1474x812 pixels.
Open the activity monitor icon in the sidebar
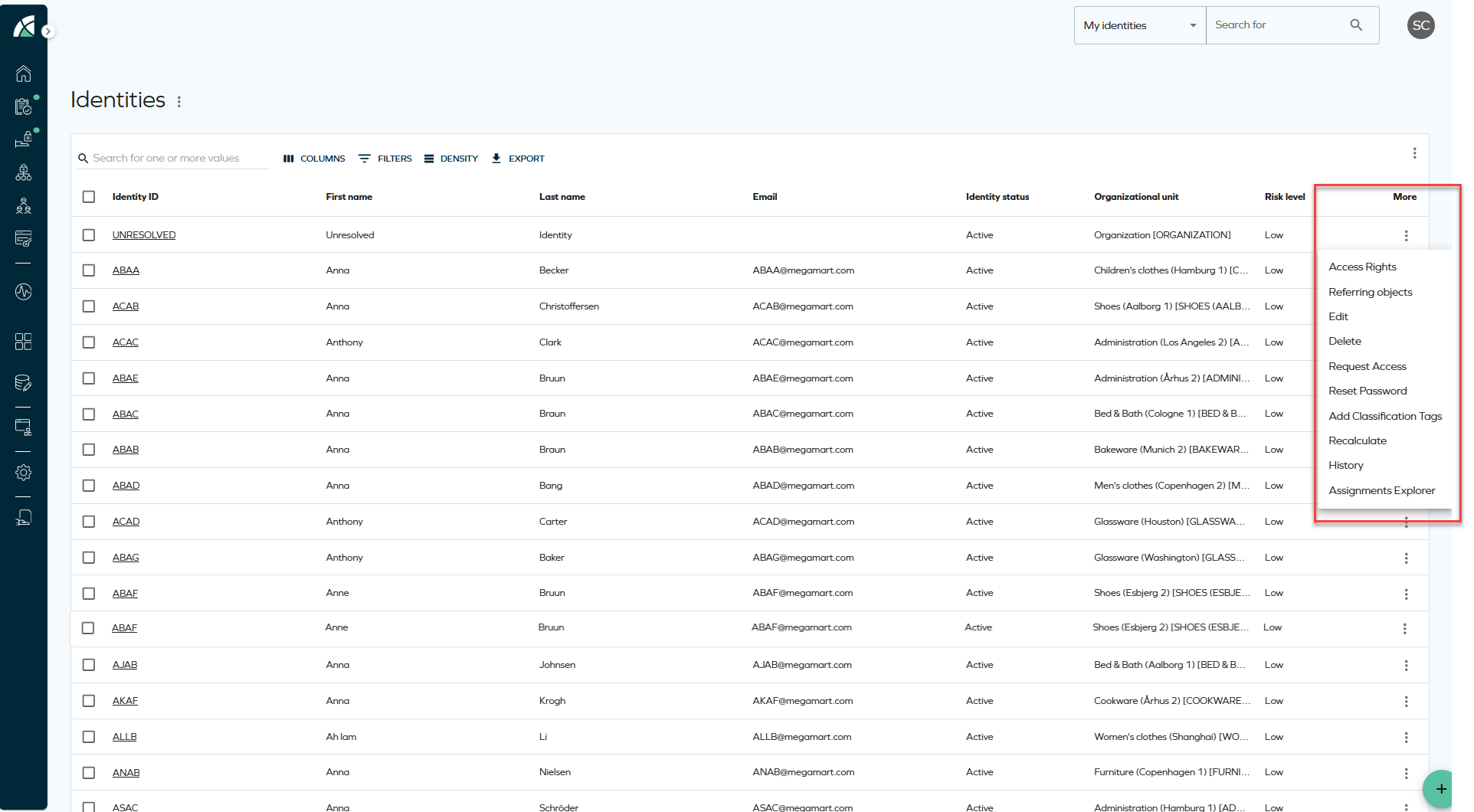[x=23, y=292]
